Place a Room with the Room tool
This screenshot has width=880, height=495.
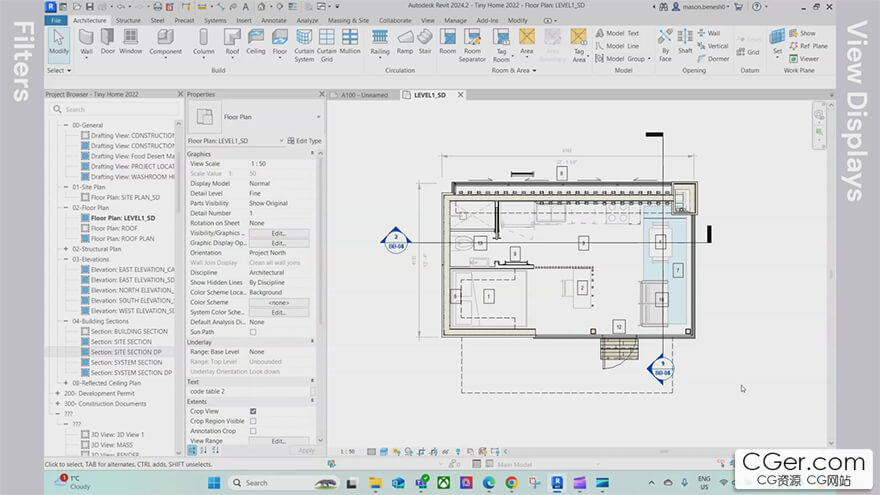[447, 42]
